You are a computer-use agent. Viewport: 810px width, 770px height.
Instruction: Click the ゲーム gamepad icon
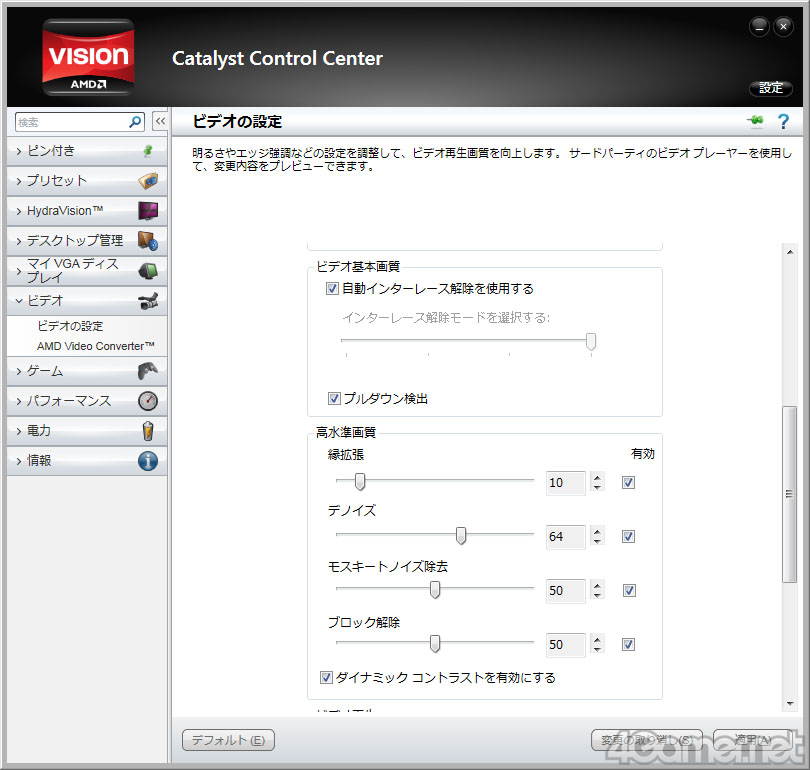click(148, 371)
